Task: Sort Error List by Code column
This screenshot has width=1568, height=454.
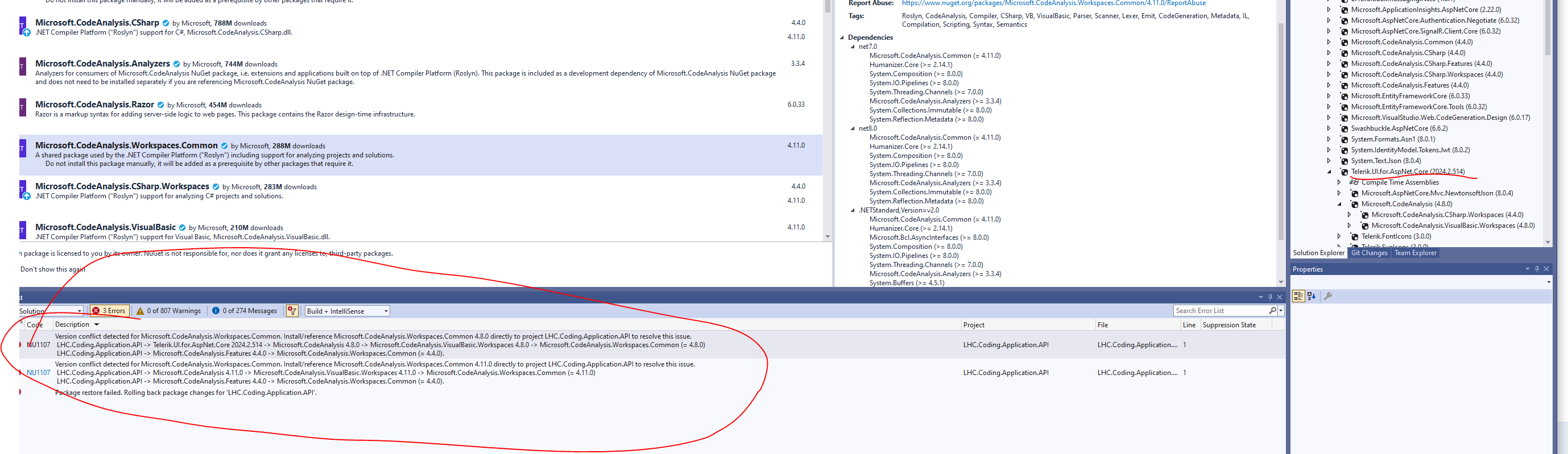Action: (35, 325)
